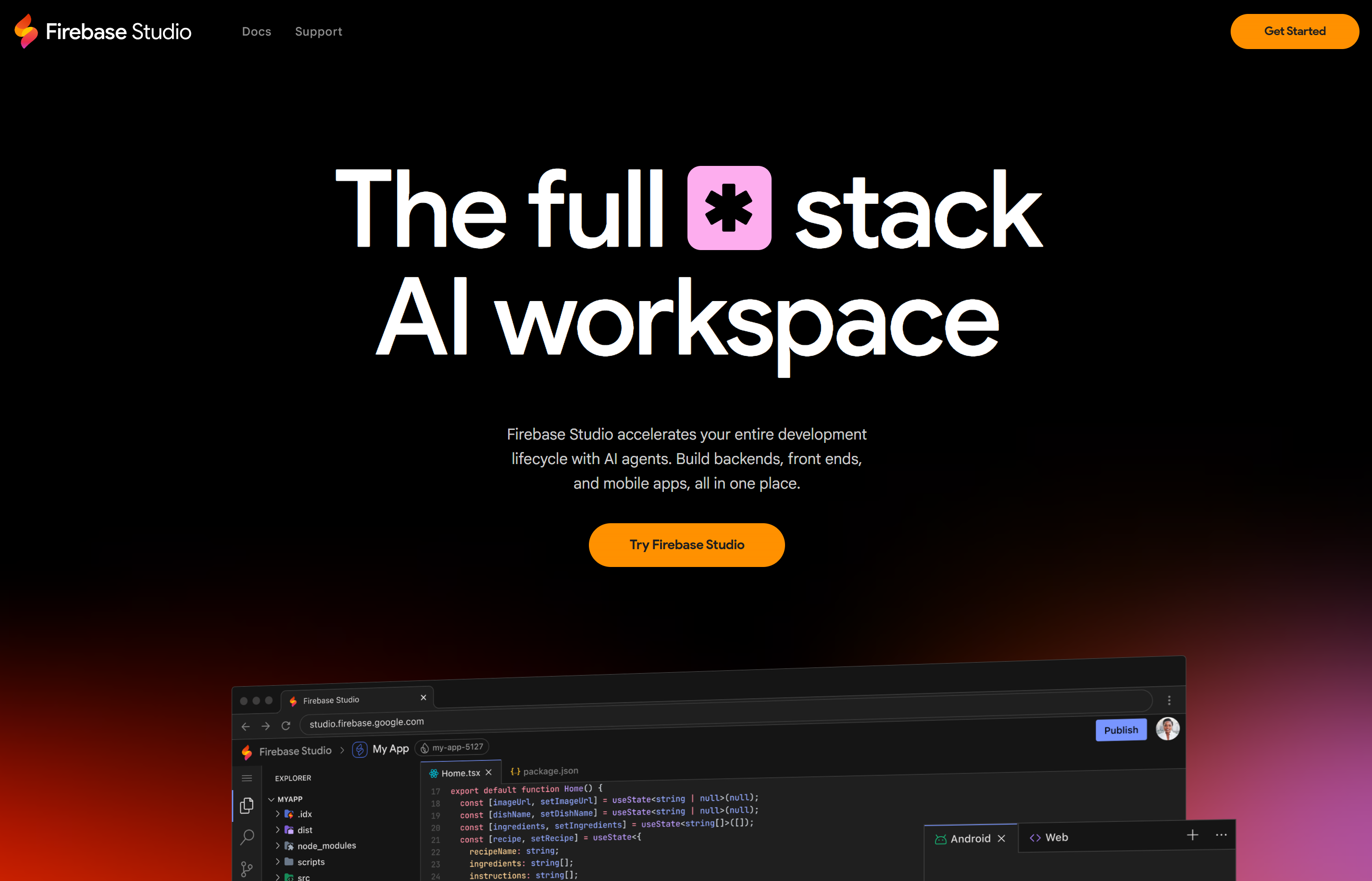Image resolution: width=1372 pixels, height=881 pixels.
Task: Click the browser back arrow
Action: (245, 726)
